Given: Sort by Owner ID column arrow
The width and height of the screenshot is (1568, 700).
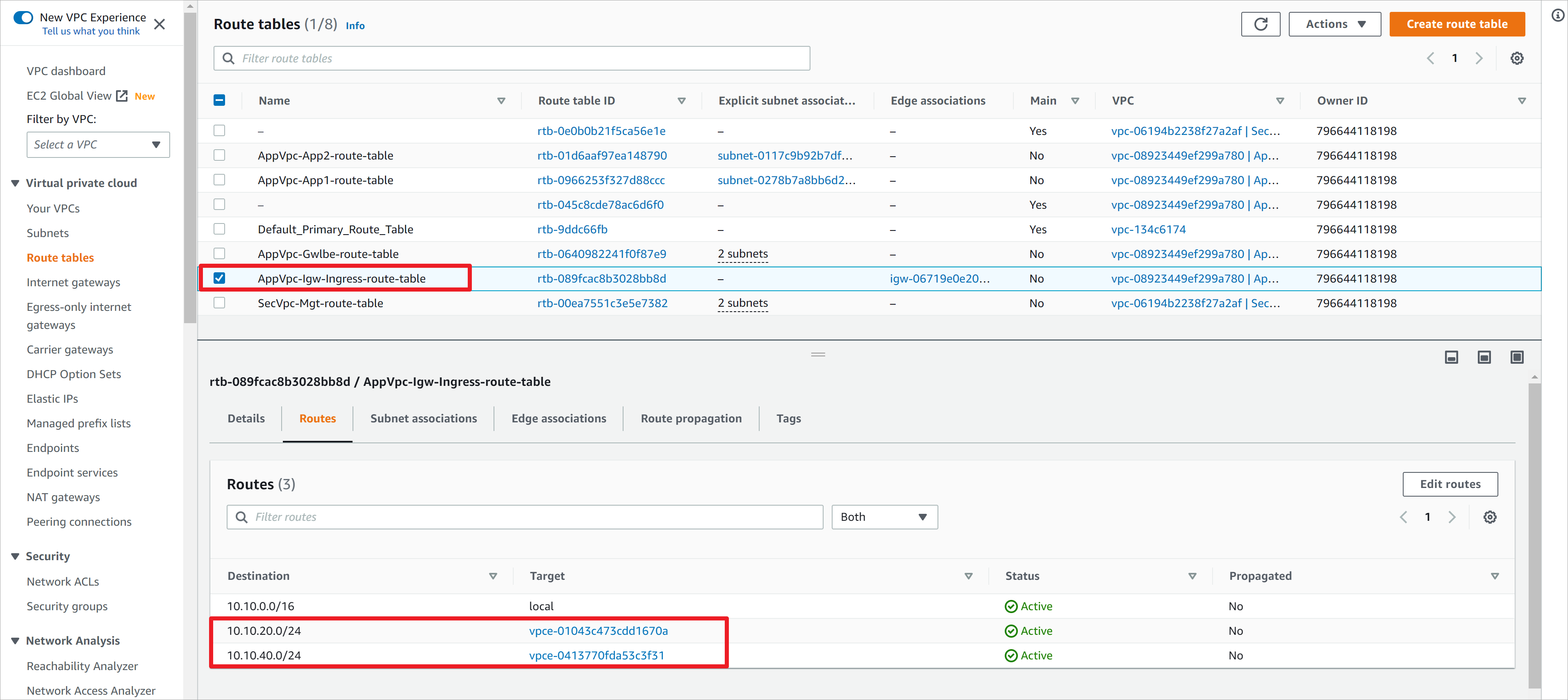Looking at the screenshot, I should [x=1522, y=101].
